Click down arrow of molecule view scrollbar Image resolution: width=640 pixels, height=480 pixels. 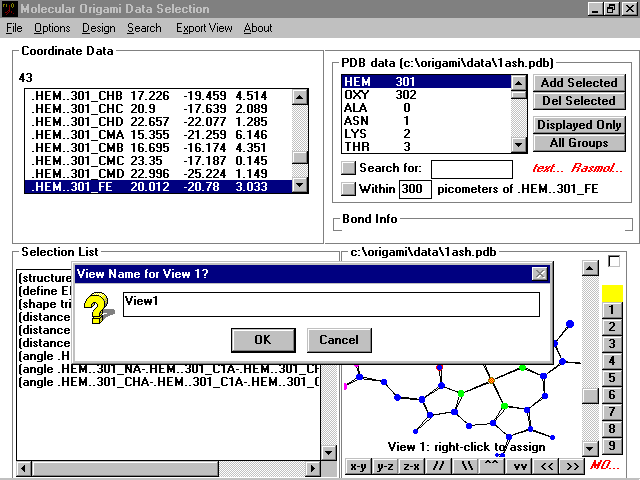coord(590,450)
